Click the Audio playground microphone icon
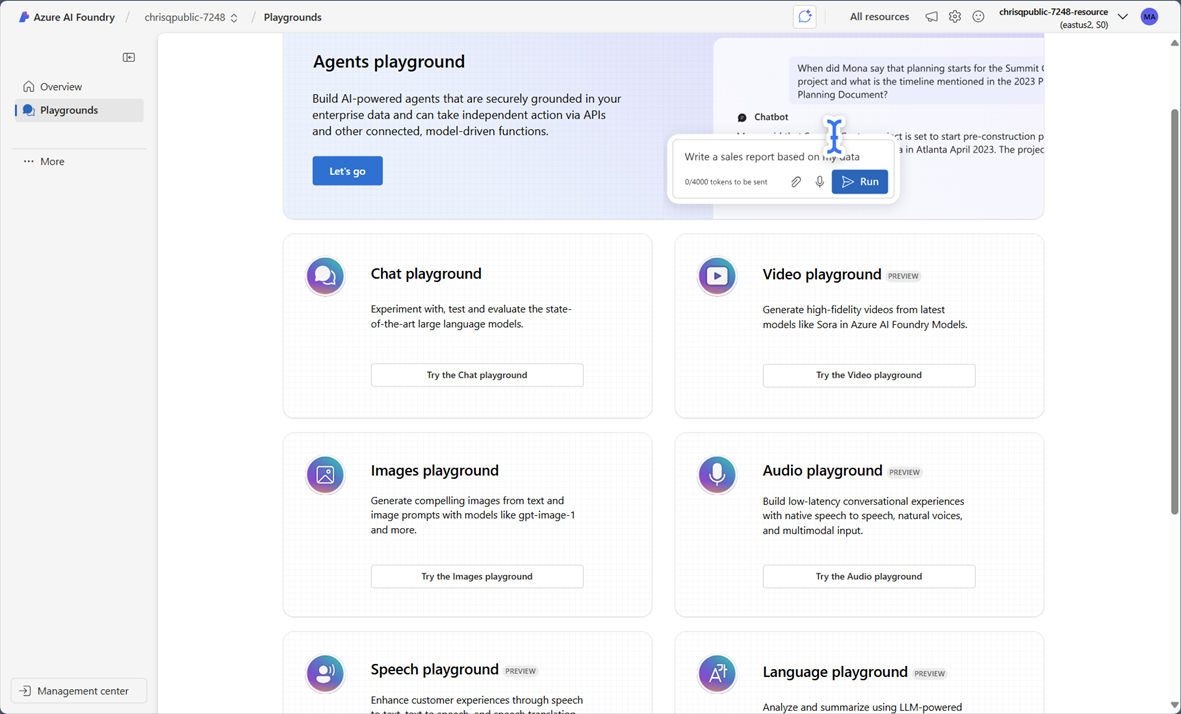Image resolution: width=1181 pixels, height=714 pixels. coord(717,475)
